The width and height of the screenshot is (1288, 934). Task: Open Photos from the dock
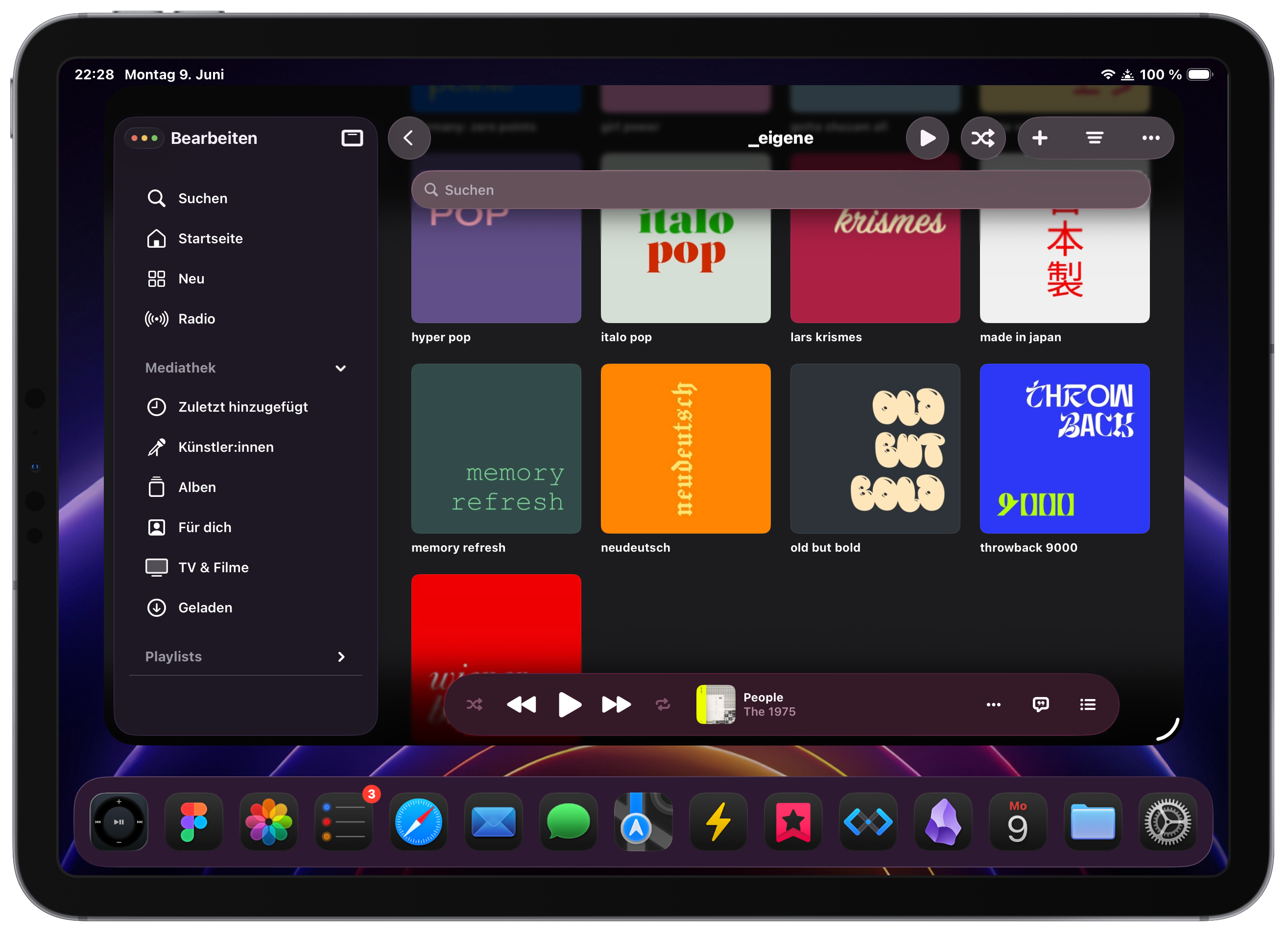(x=268, y=821)
